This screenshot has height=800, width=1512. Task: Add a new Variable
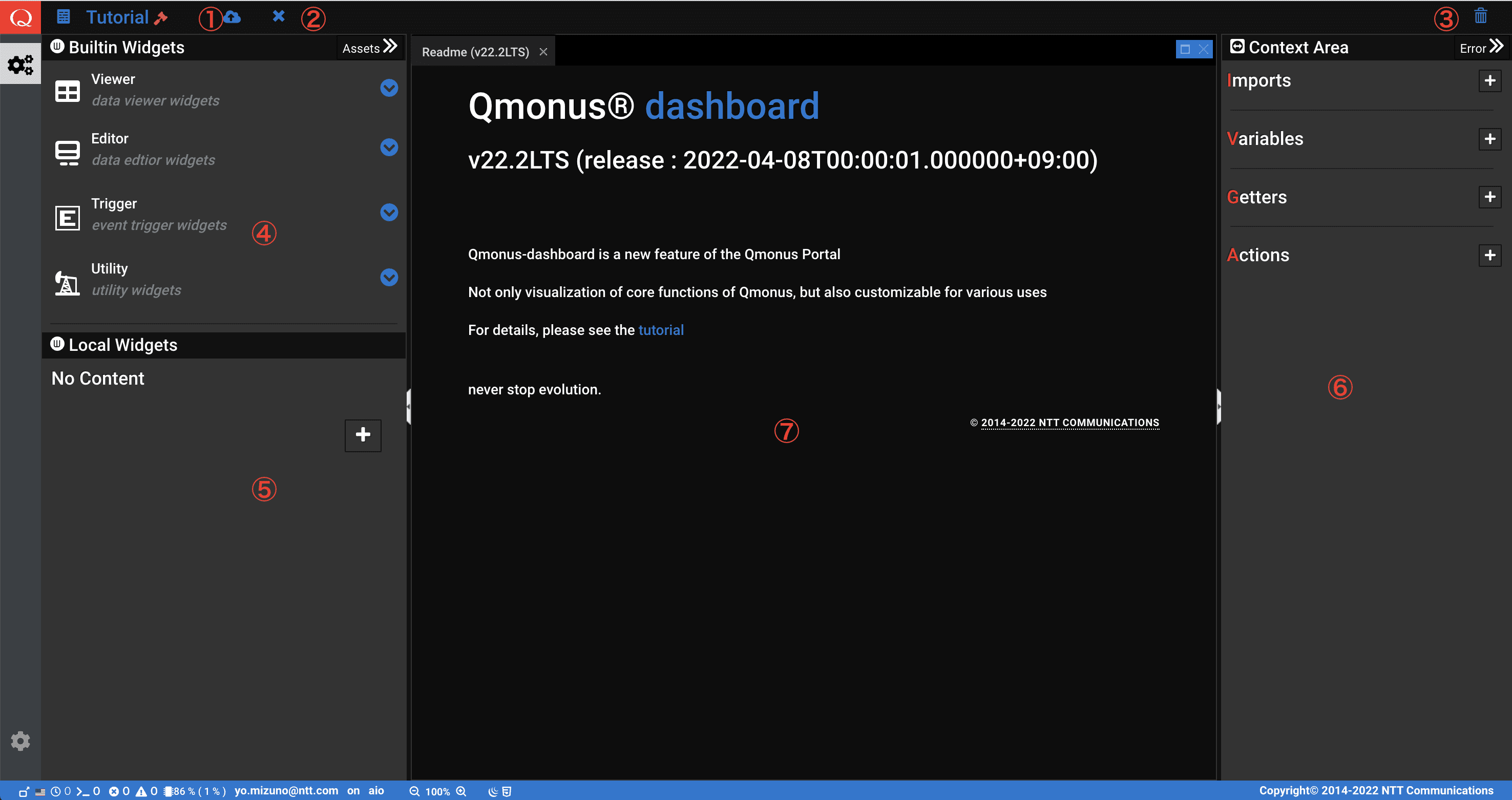pyautogui.click(x=1489, y=139)
